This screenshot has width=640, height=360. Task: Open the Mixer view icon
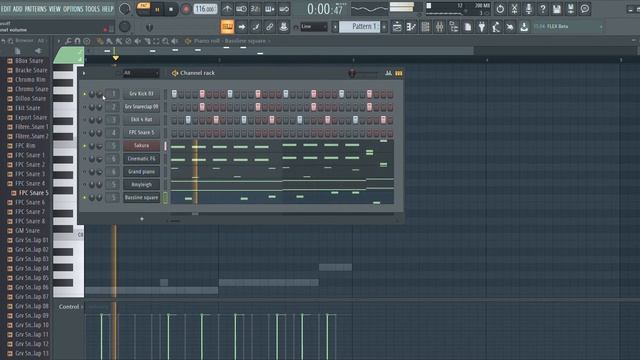tap(439, 27)
